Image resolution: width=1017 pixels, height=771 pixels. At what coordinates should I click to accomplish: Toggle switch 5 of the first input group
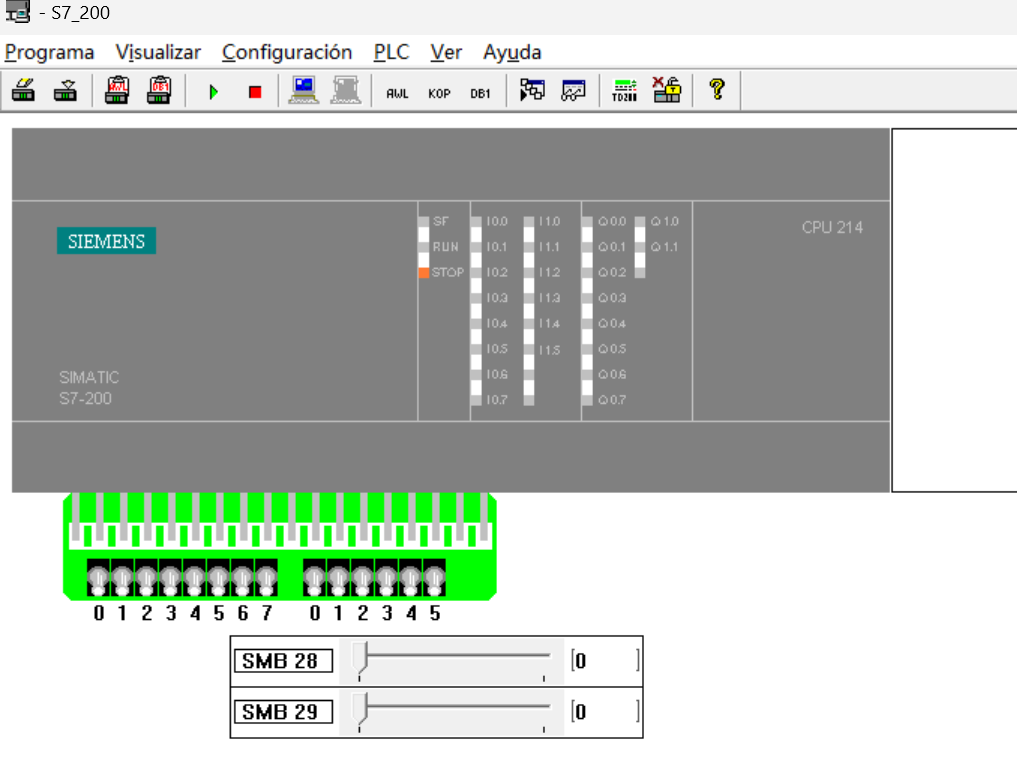pyautogui.click(x=218, y=578)
